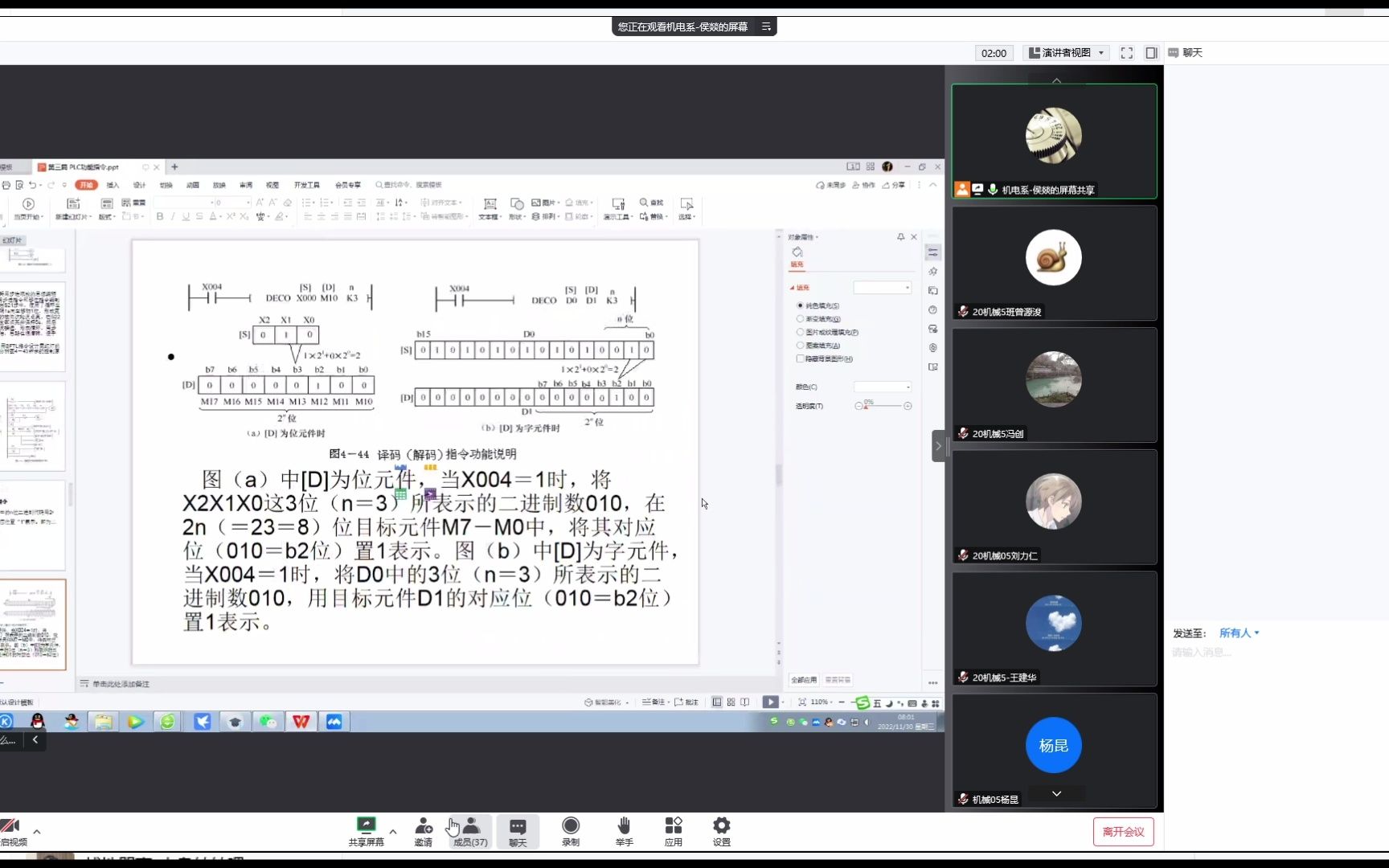Click the notes area 单击此处添加备注
The height and width of the screenshot is (868, 1389).
click(x=120, y=684)
